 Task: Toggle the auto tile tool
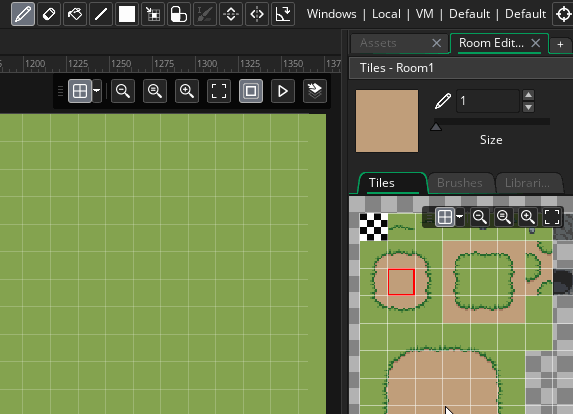pyautogui.click(x=179, y=14)
